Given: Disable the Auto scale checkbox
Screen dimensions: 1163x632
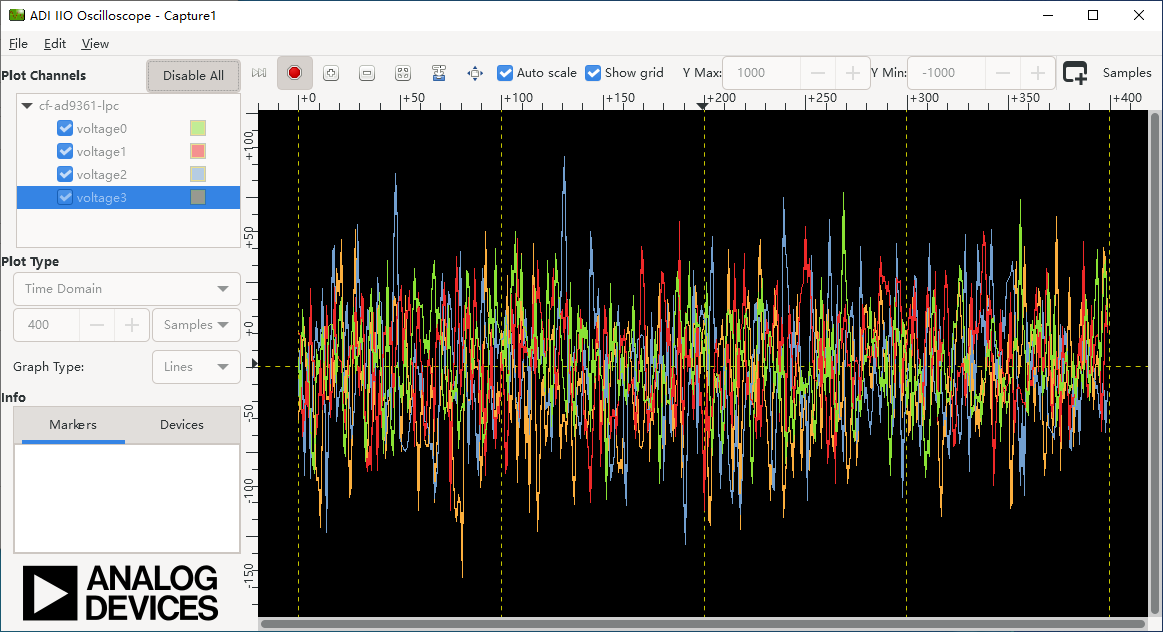Looking at the screenshot, I should (x=506, y=73).
